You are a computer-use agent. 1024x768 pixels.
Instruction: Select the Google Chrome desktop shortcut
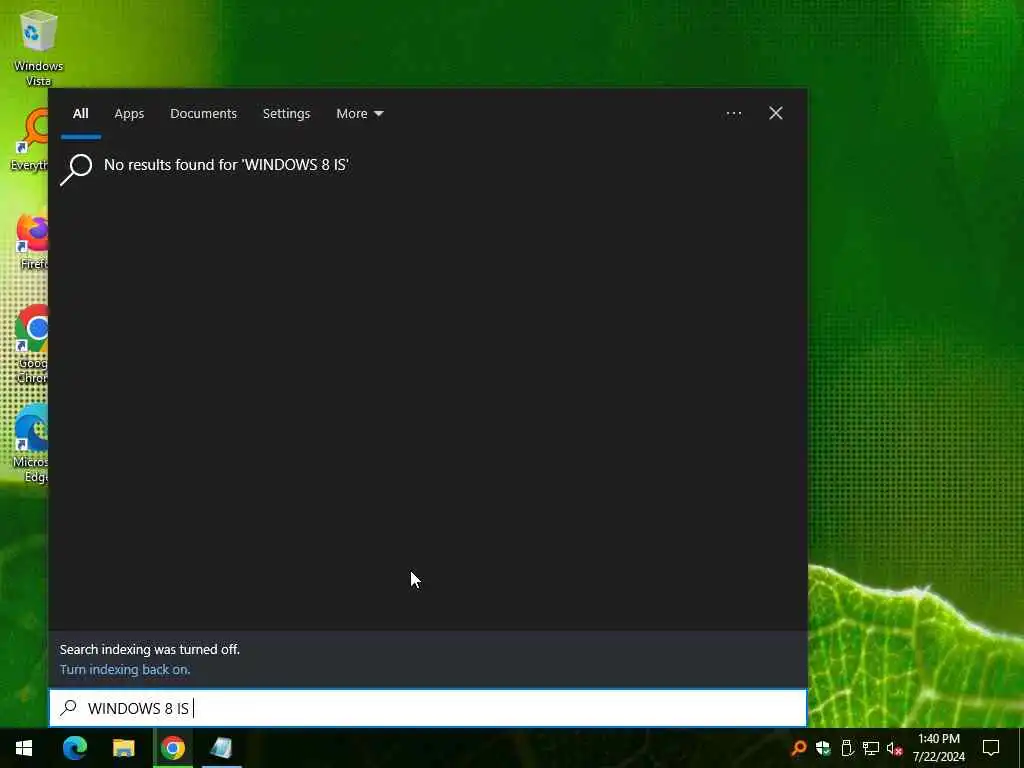pyautogui.click(x=31, y=344)
